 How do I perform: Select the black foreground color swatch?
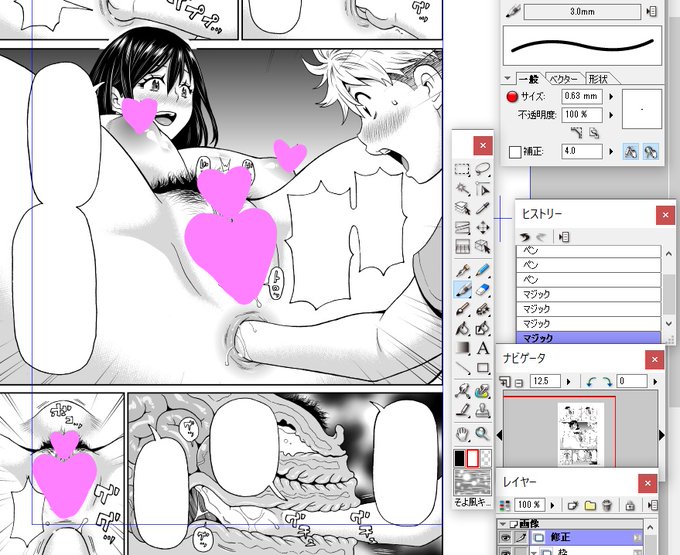pos(459,458)
